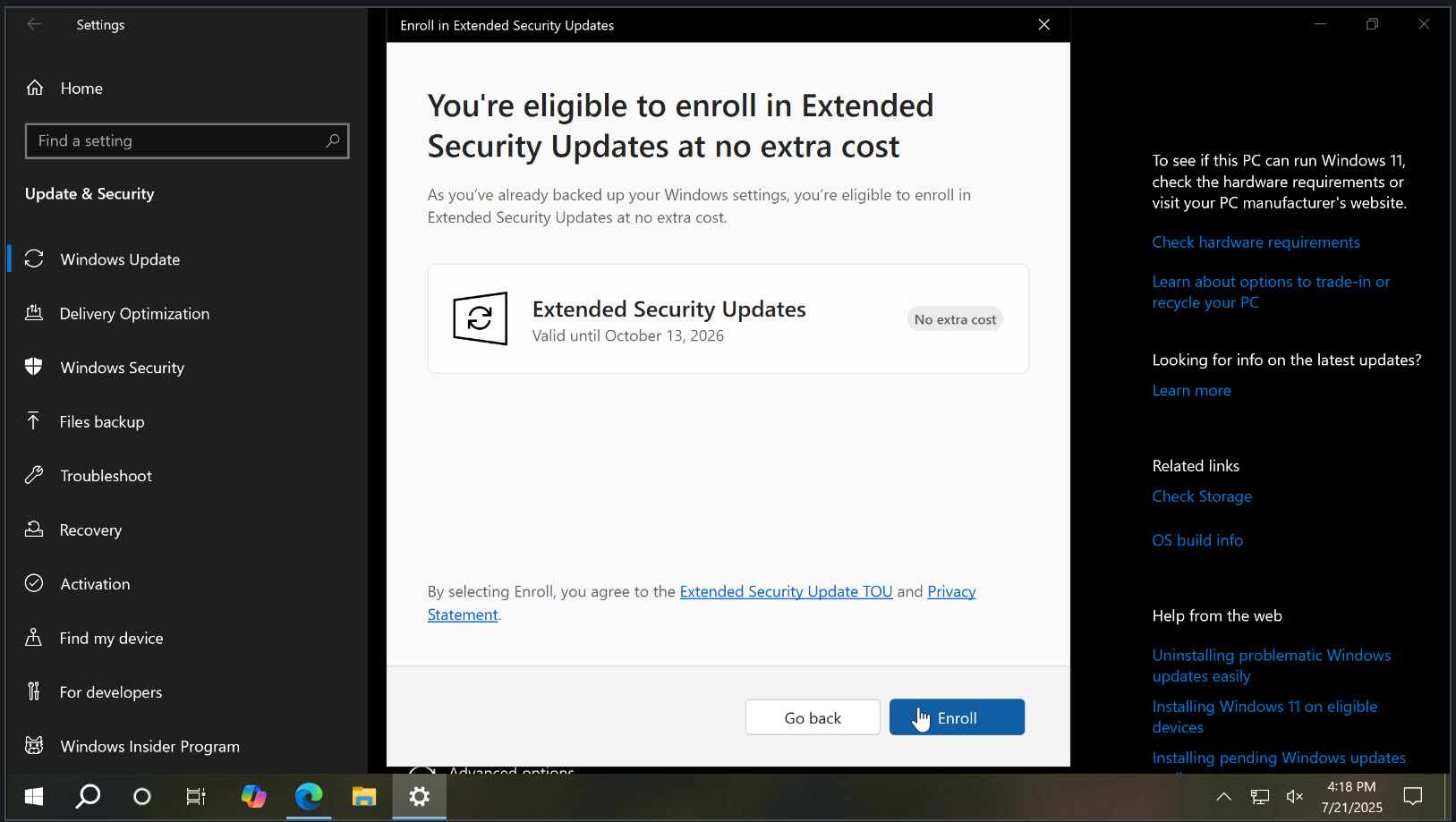The image size is (1456, 822).
Task: Expand Advanced options
Action: pos(511,770)
